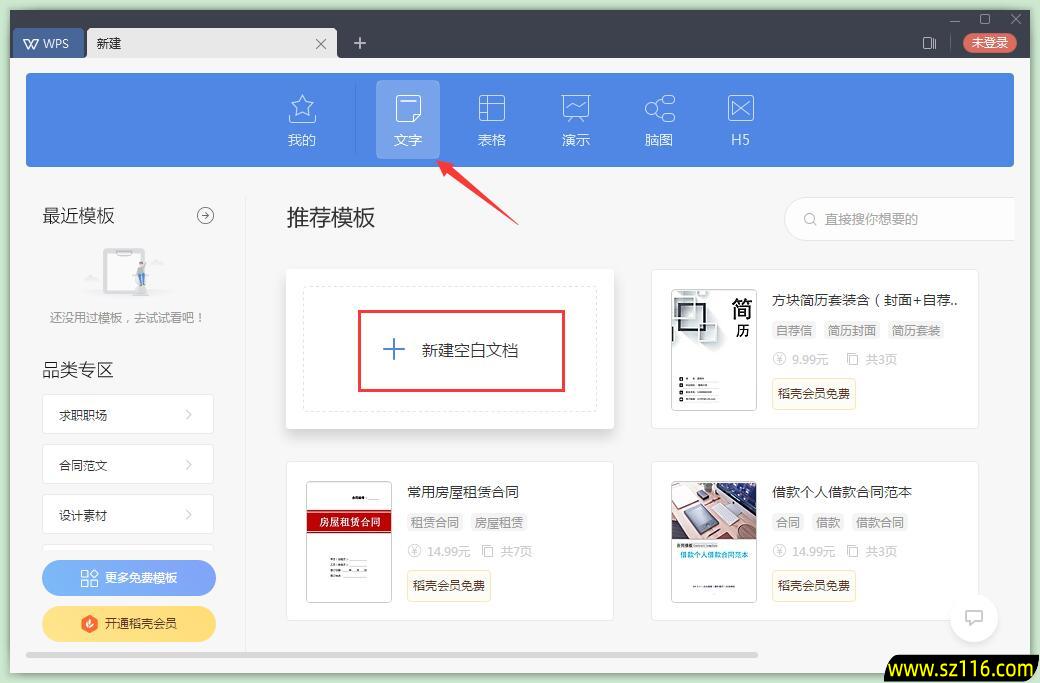The image size is (1040, 683).
Task: Click the 方块简历套装 template thumbnail
Action: click(713, 348)
